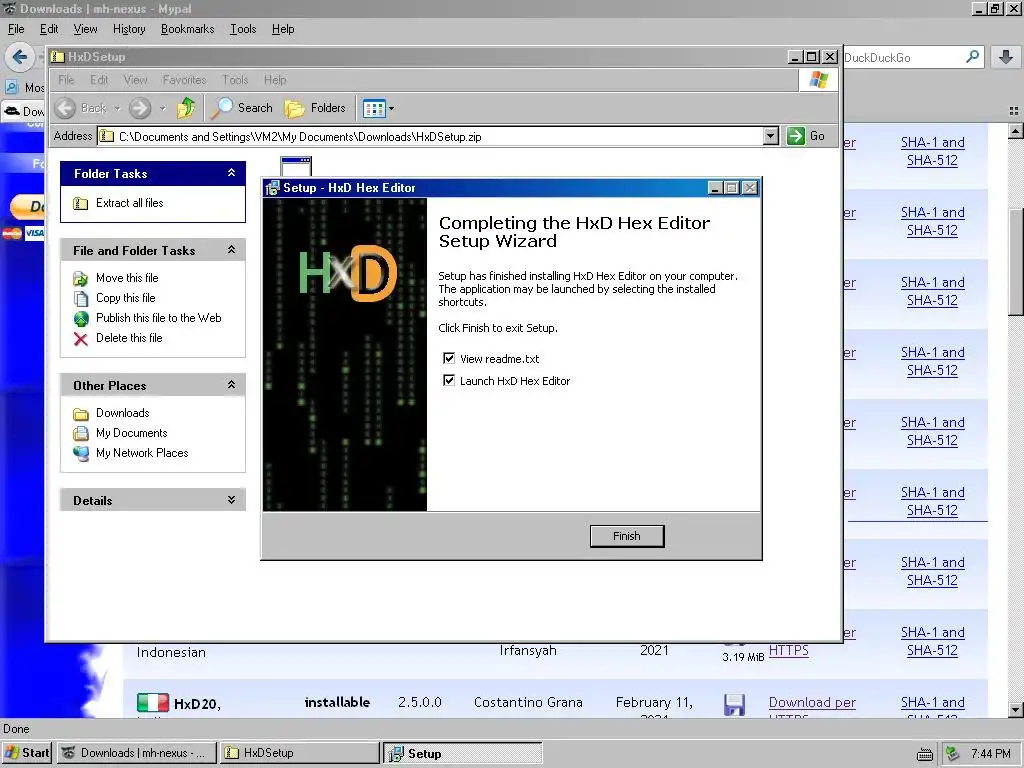Click the Move this file icon

click(x=80, y=279)
